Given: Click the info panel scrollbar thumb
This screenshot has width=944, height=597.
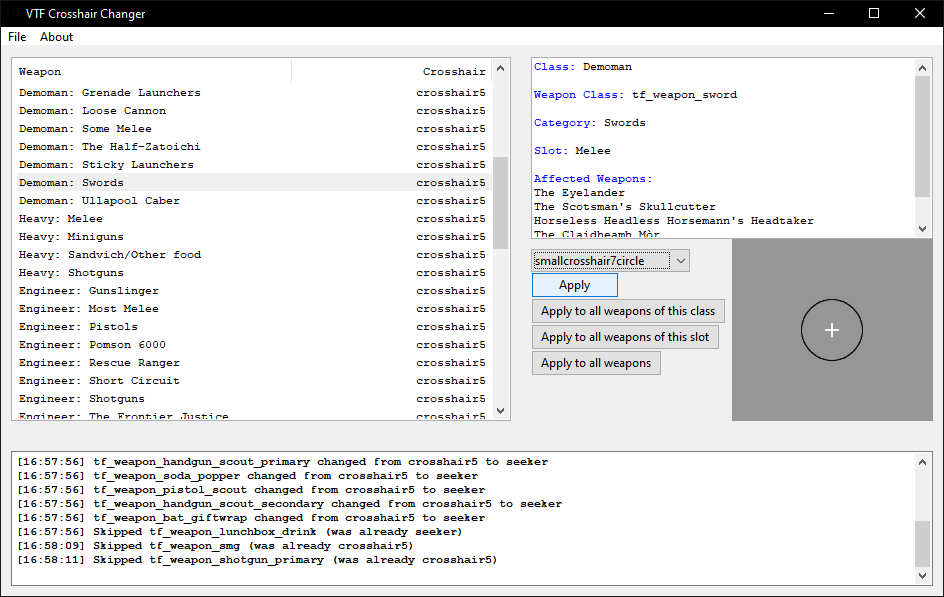Looking at the screenshot, I should click(x=922, y=137).
